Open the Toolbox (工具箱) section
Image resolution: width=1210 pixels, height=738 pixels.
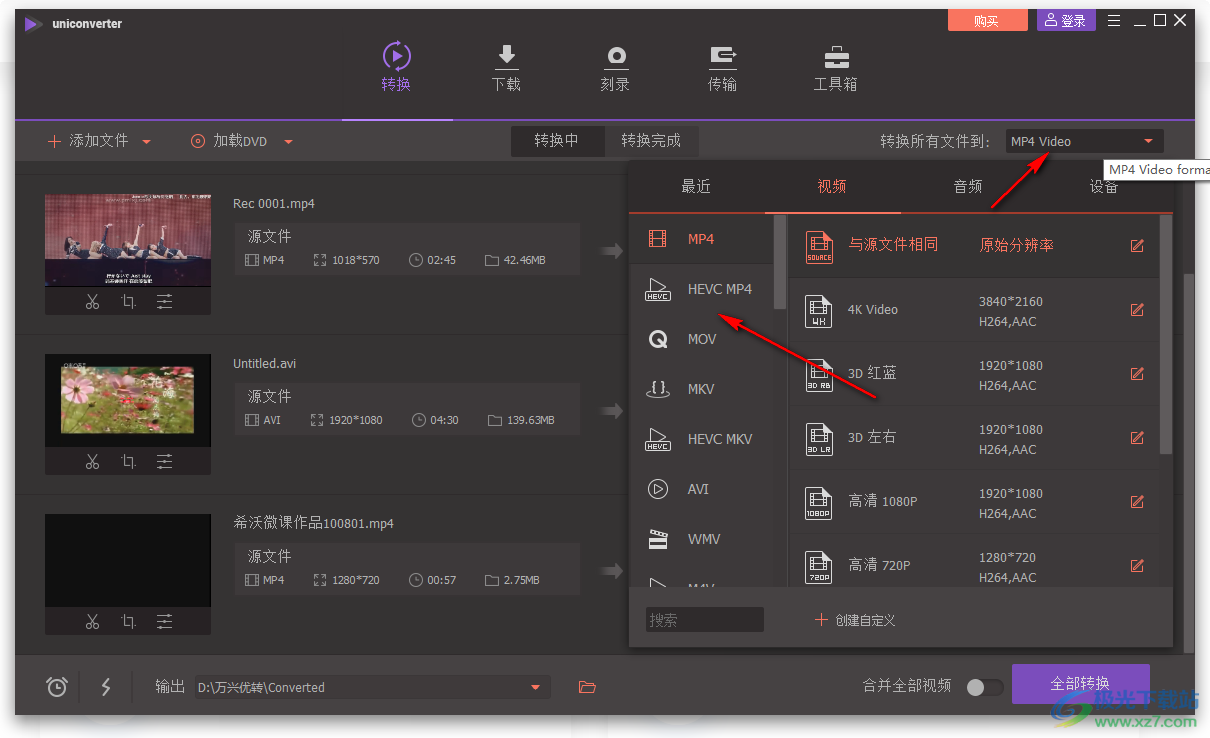[835, 68]
